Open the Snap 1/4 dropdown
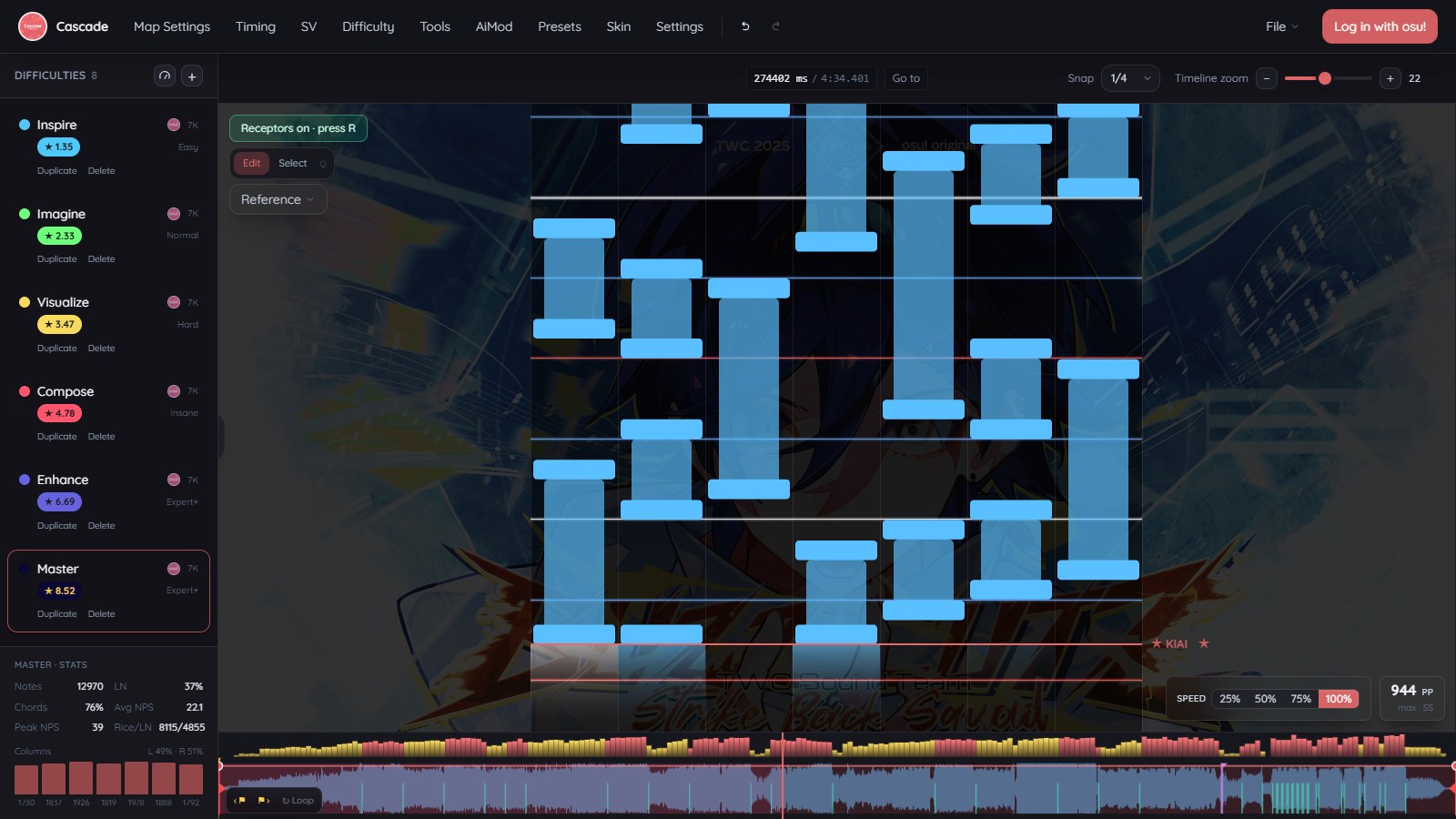This screenshot has width=1456, height=819. pyautogui.click(x=1130, y=78)
